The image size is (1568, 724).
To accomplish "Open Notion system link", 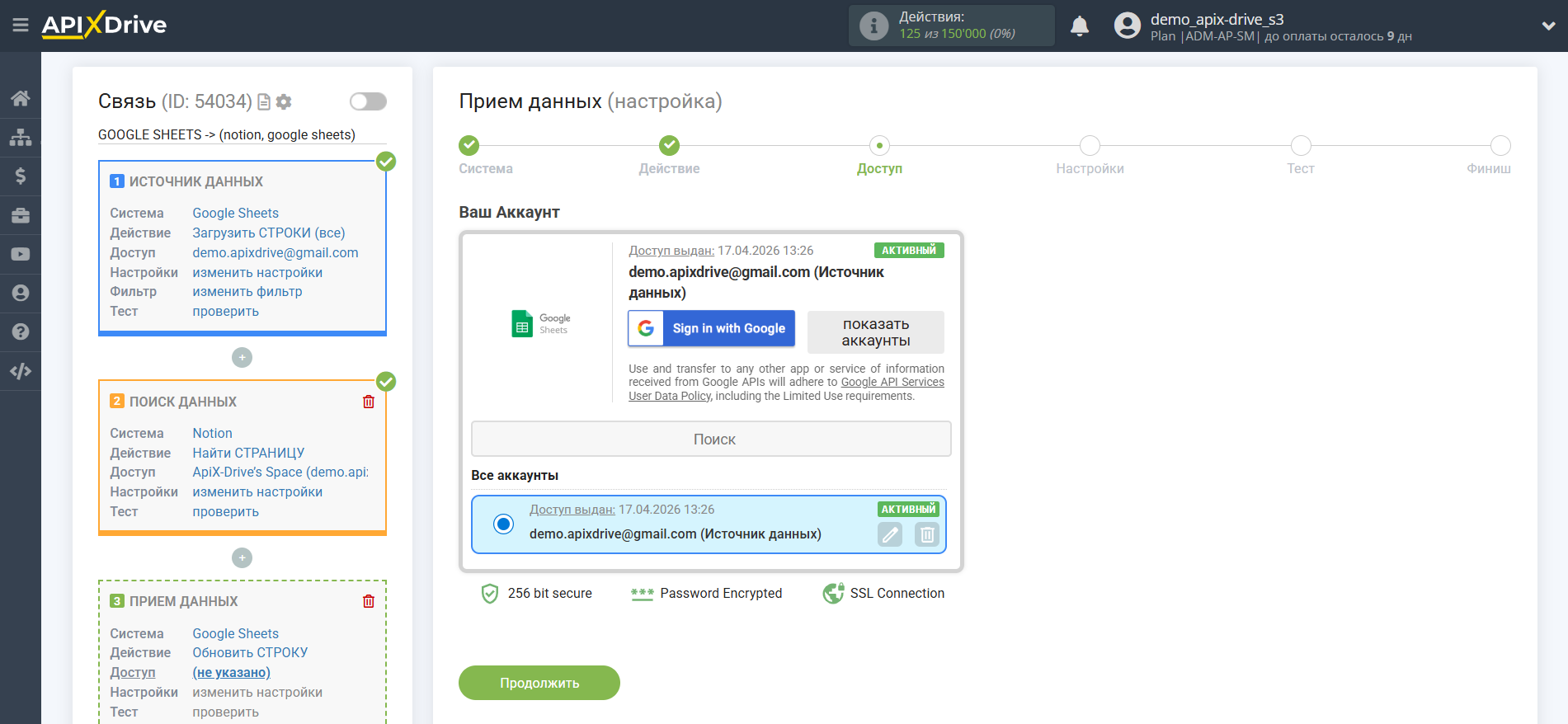I will 213,433.
